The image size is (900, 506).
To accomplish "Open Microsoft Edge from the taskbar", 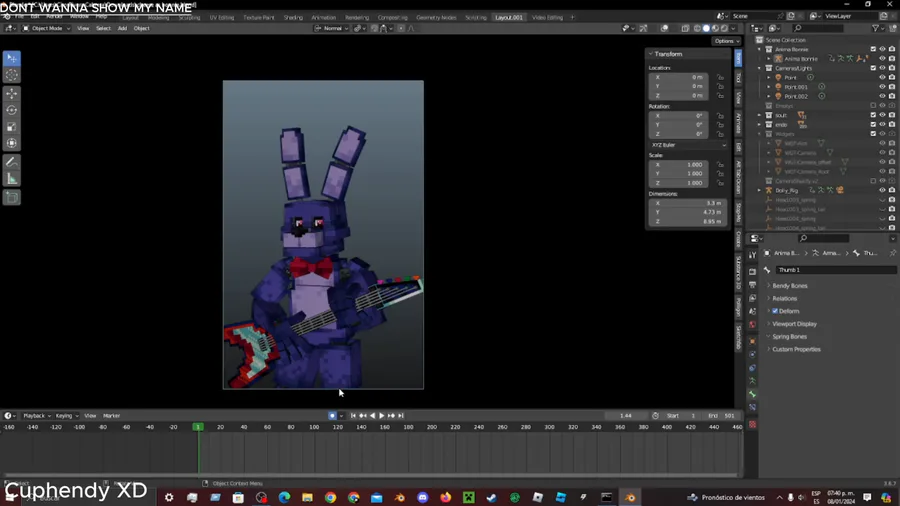I will pos(285,497).
